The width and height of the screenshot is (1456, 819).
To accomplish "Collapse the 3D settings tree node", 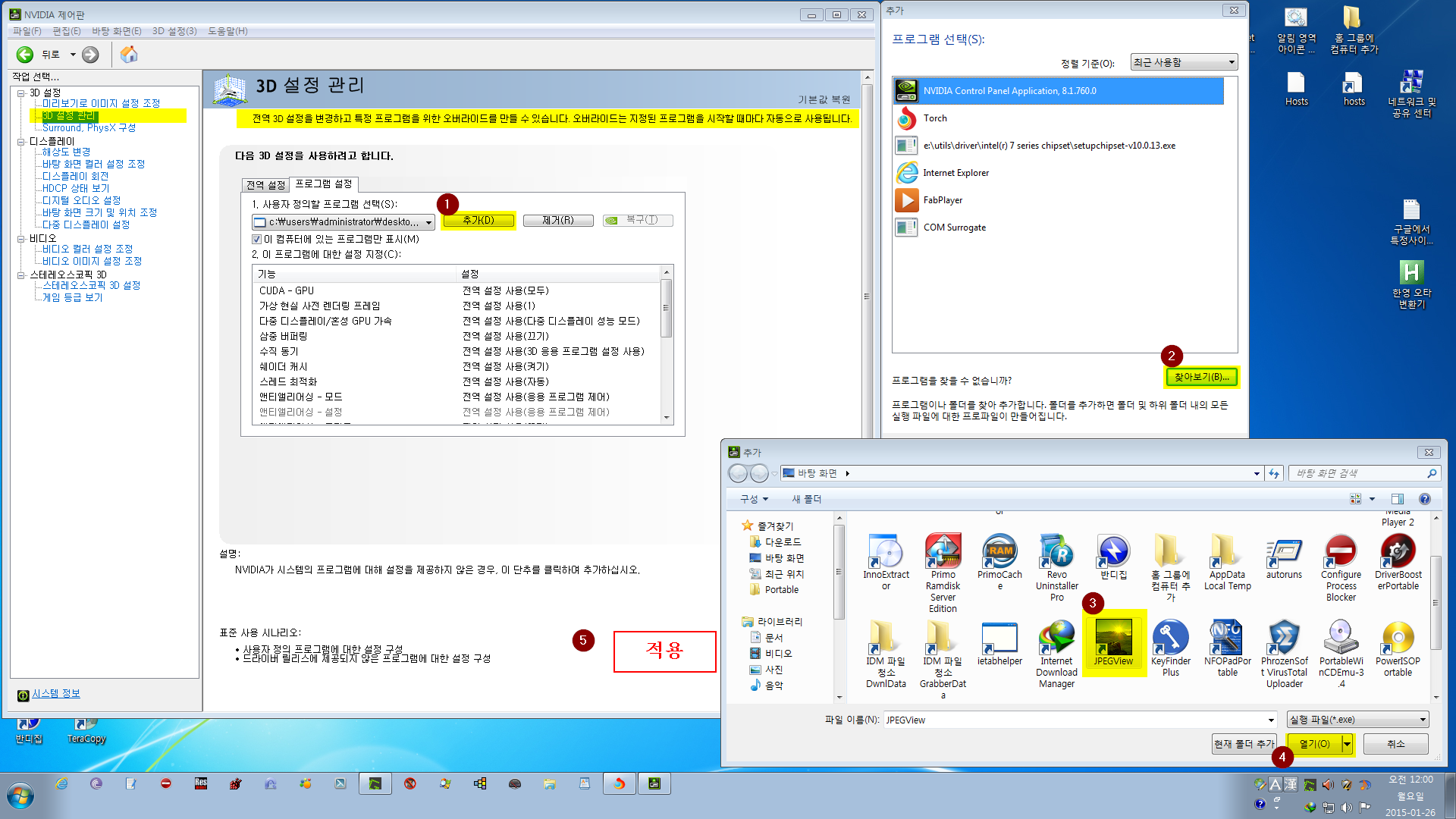I will tap(21, 93).
